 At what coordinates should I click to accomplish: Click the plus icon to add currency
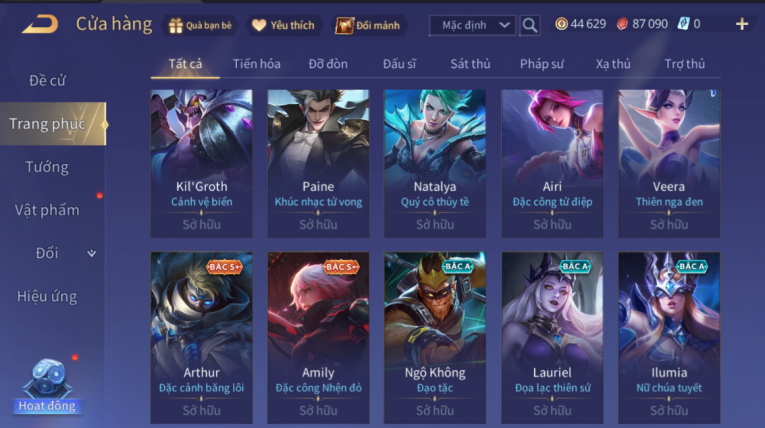pos(742,24)
